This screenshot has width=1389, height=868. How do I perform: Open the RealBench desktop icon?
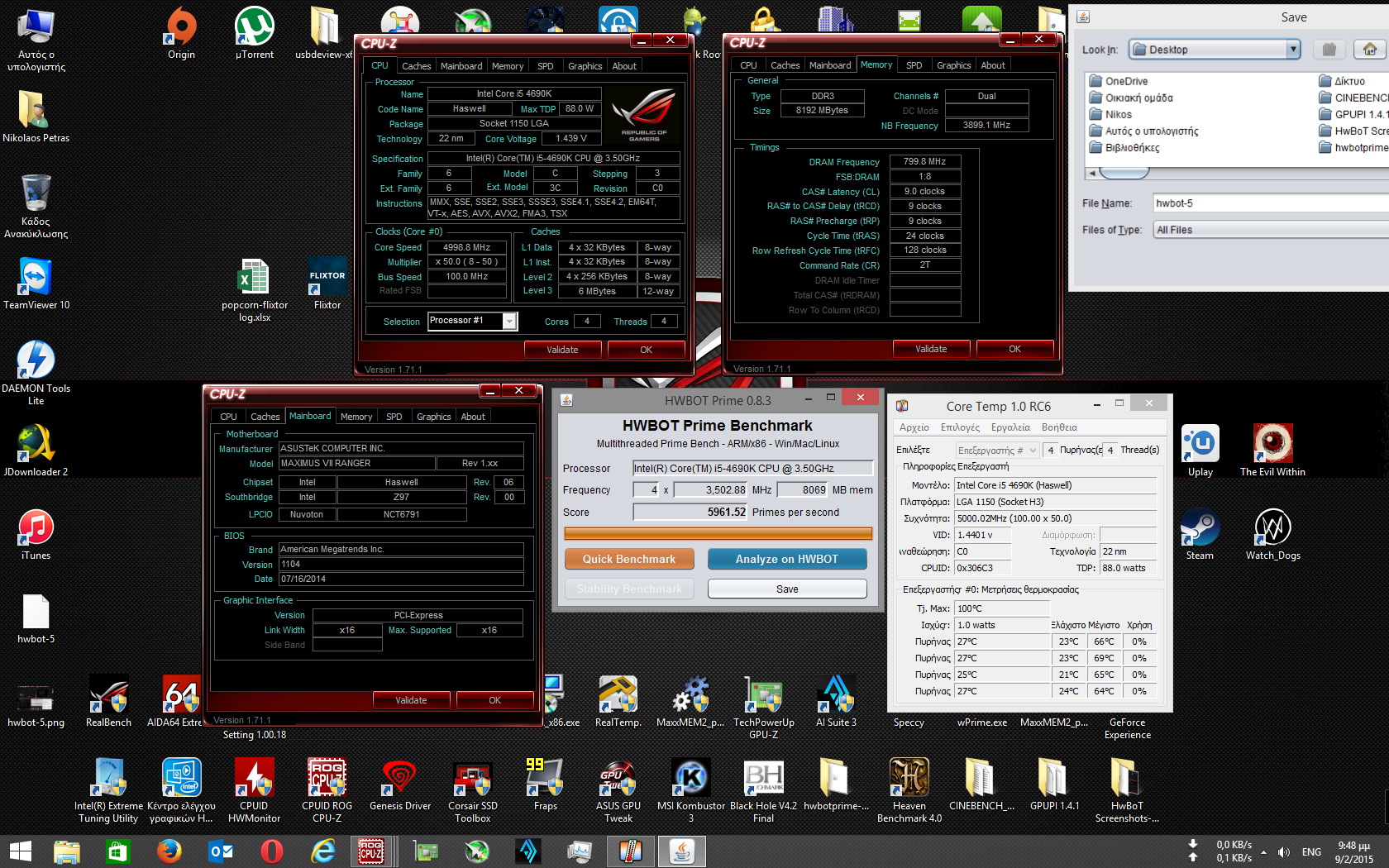(108, 701)
